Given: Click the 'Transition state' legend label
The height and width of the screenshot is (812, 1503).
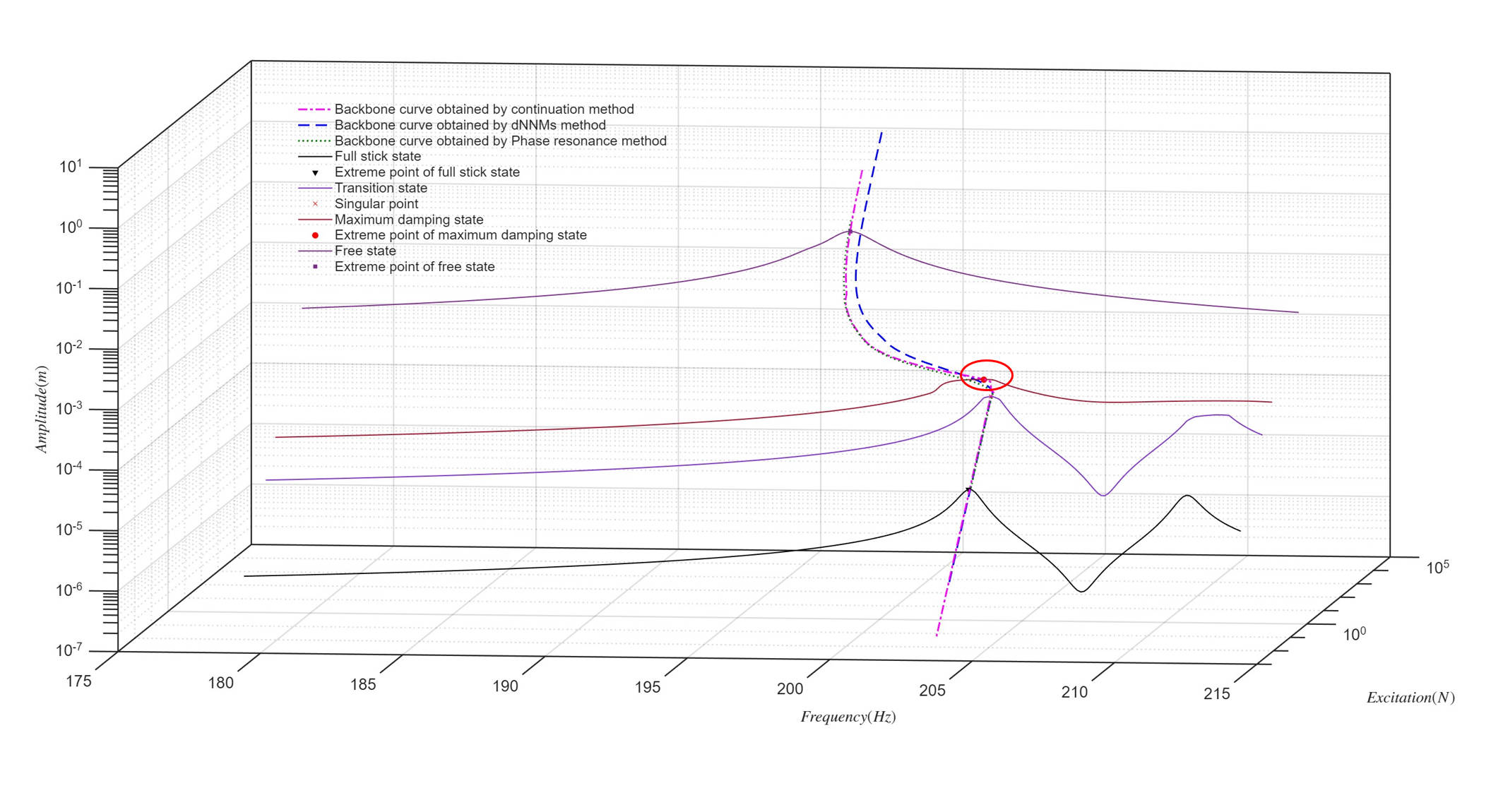Looking at the screenshot, I should pos(381,188).
